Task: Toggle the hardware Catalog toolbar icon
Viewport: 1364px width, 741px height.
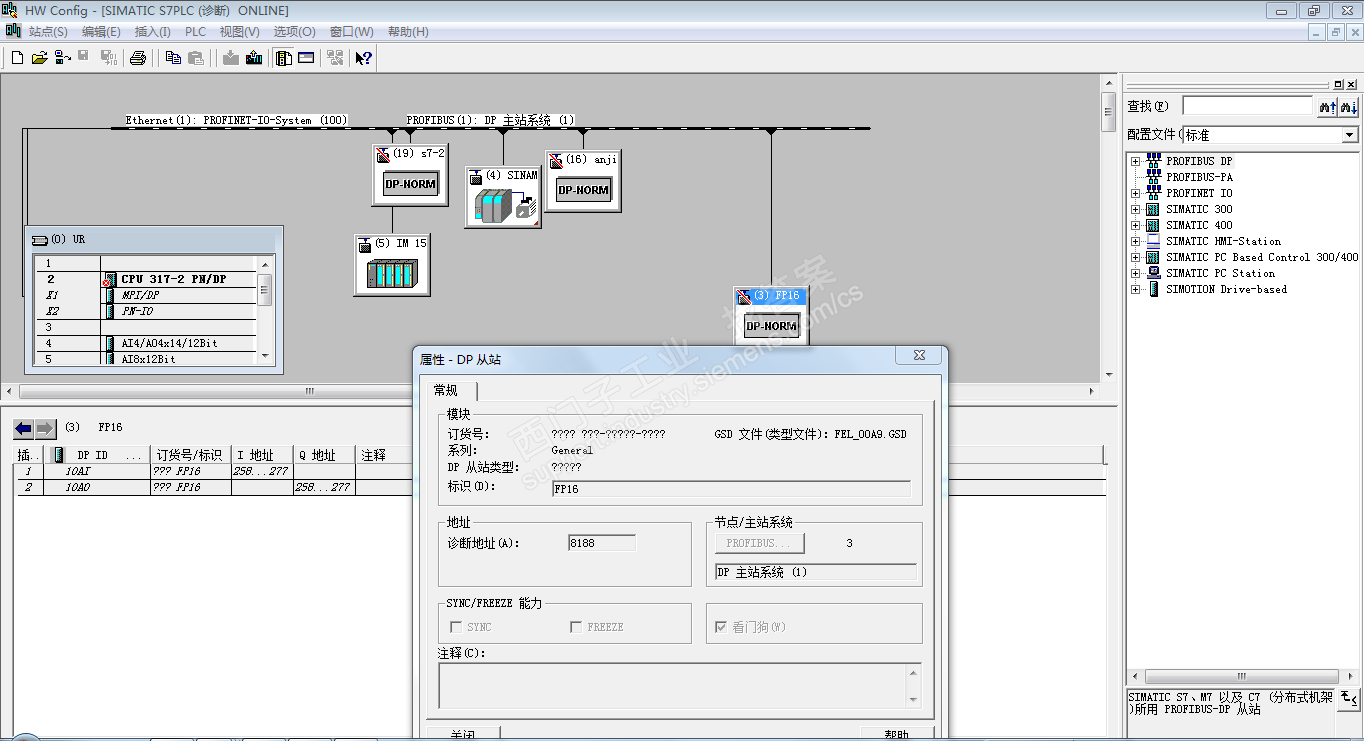Action: click(284, 58)
